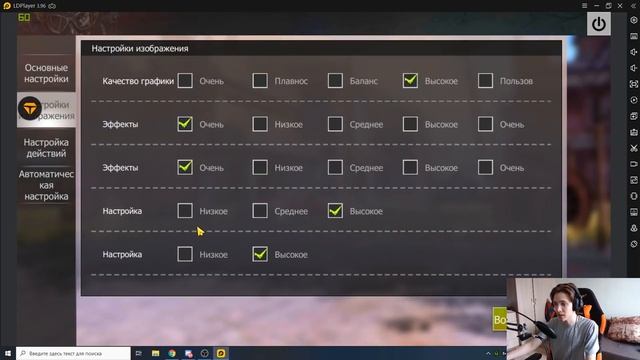
Task: Open keyboard mapping tool in sidebar
Action: pyautogui.click(x=633, y=36)
